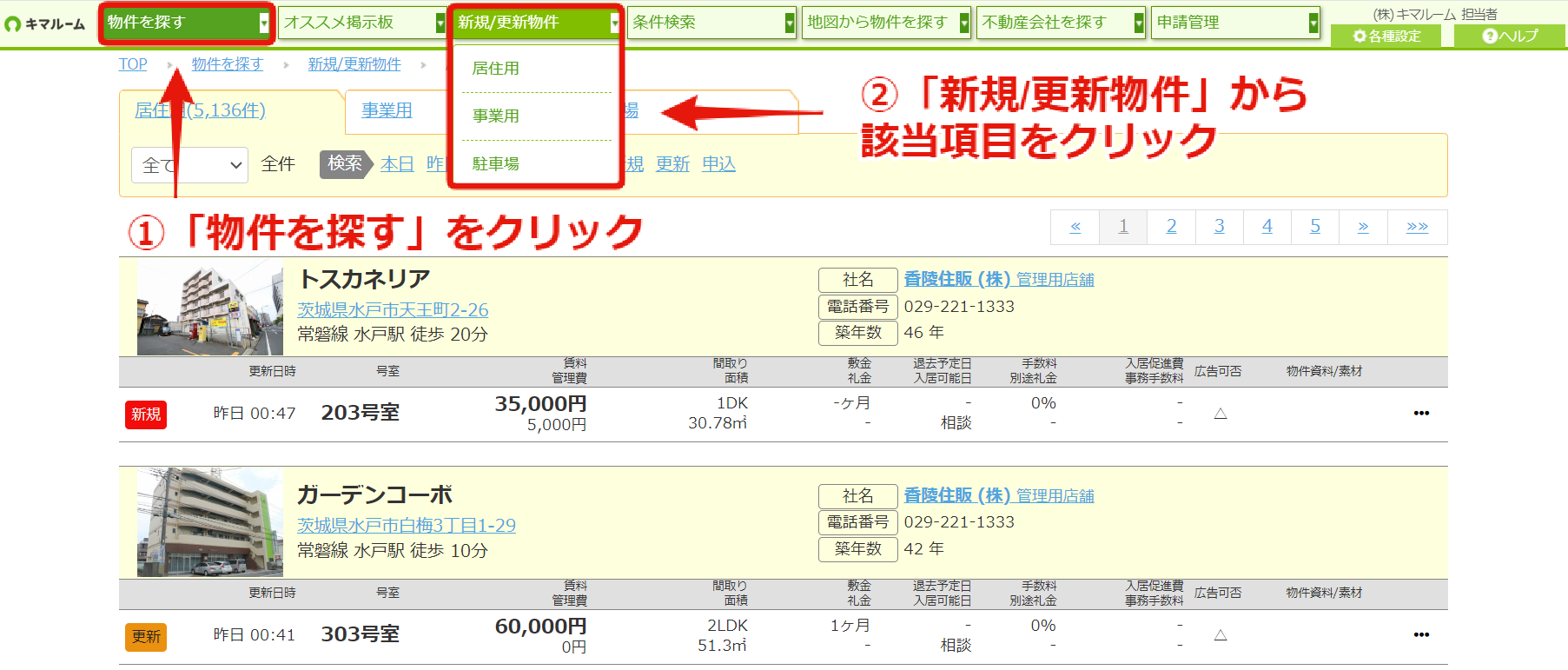1568x670 pixels.
Task: Click the triangle ad status for 303号室
Action: tap(1221, 635)
